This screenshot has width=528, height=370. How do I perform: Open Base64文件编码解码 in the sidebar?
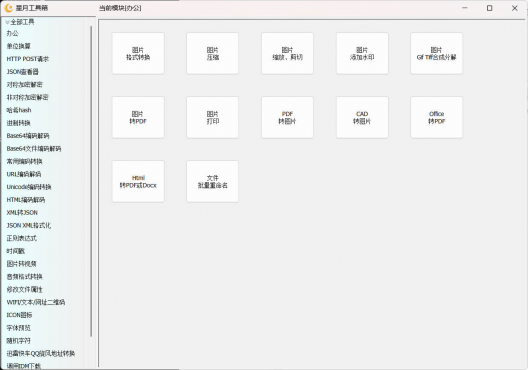(34, 148)
